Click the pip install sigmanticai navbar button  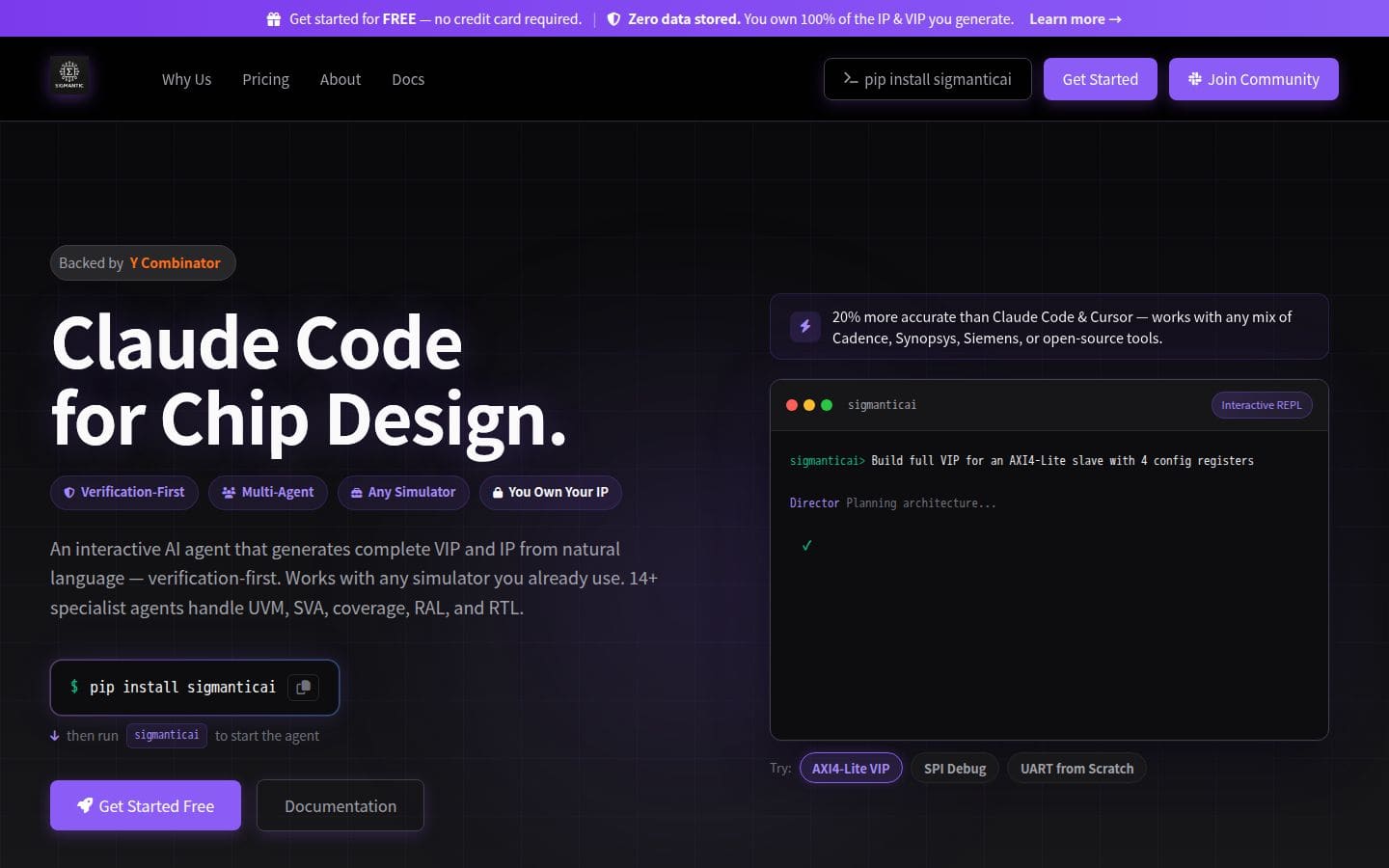928,79
